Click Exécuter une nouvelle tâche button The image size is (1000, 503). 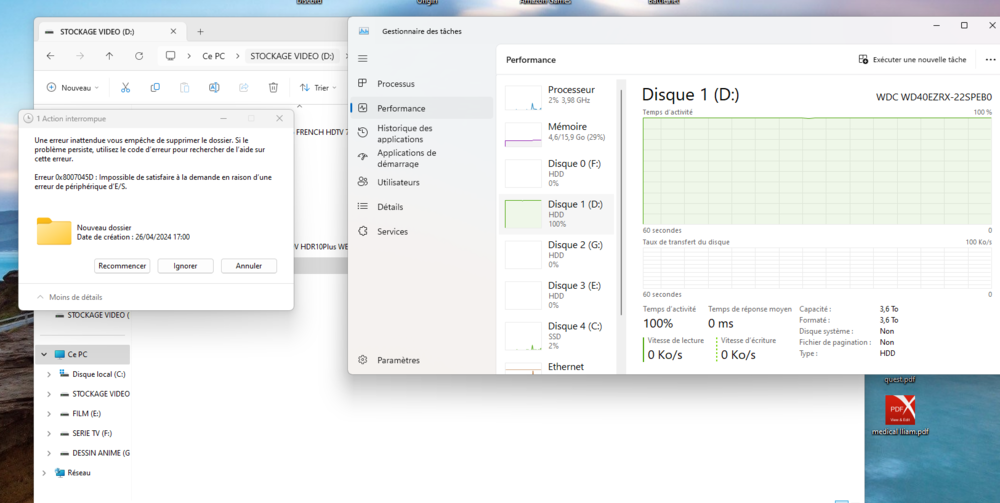coord(912,60)
